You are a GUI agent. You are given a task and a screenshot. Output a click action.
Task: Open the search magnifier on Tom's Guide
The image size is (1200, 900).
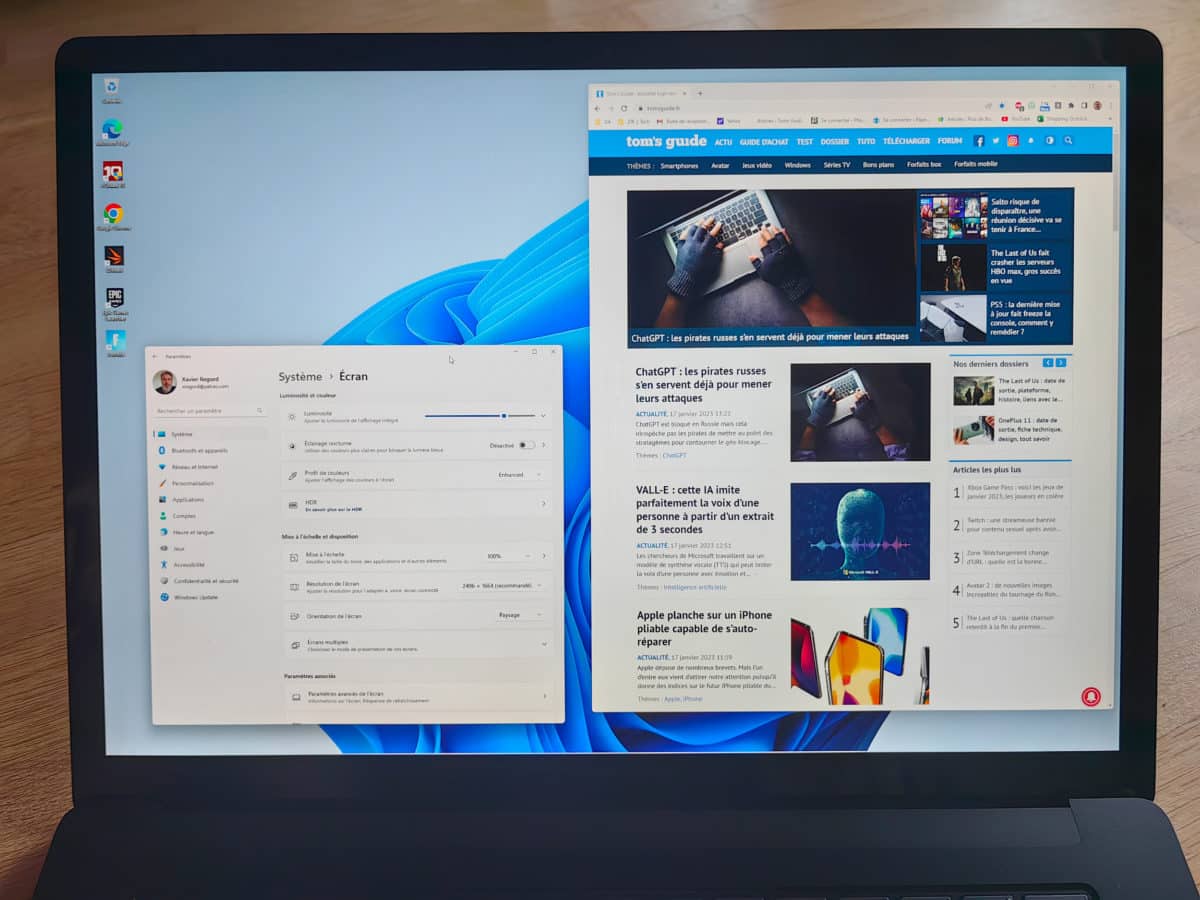(1068, 141)
